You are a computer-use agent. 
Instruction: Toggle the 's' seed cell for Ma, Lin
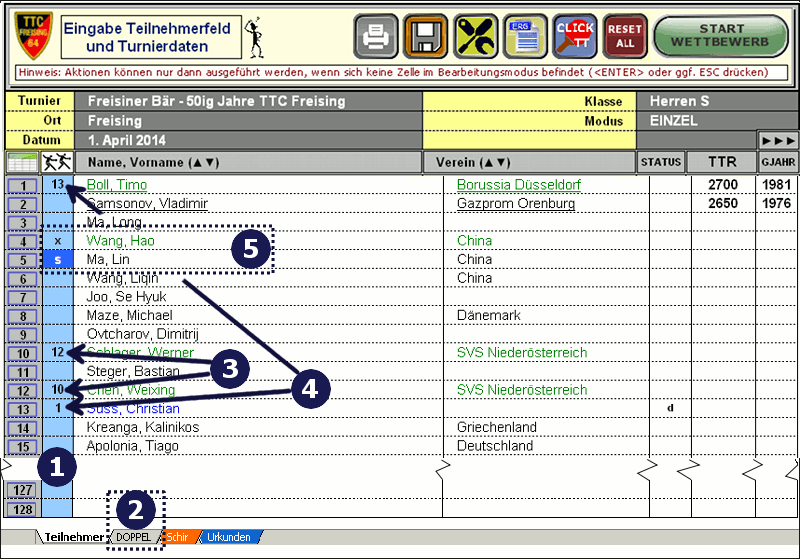pyautogui.click(x=57, y=260)
